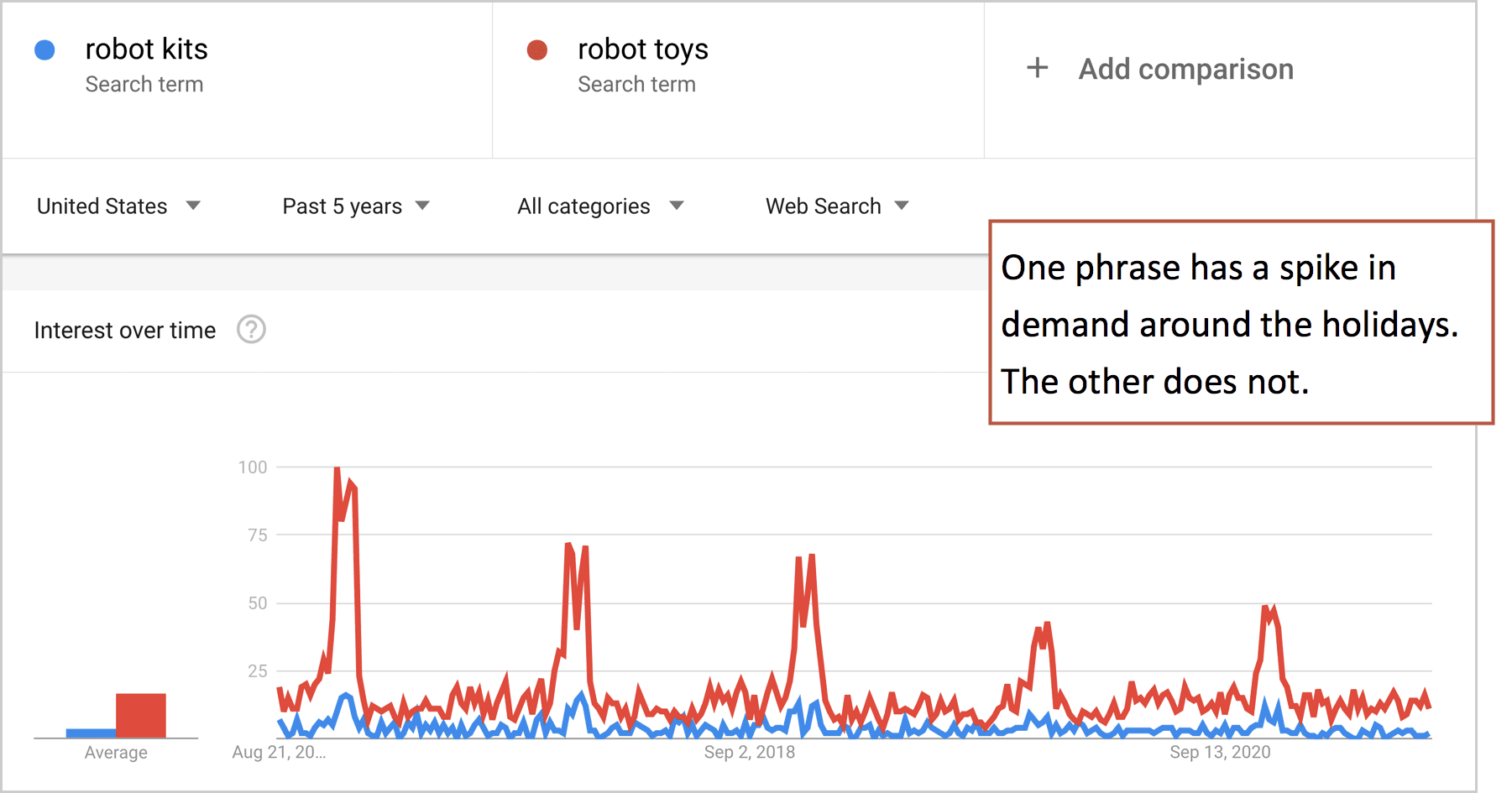Click the red Average bar for robot toys
Viewport: 1512px width, 793px height.
coord(141,716)
